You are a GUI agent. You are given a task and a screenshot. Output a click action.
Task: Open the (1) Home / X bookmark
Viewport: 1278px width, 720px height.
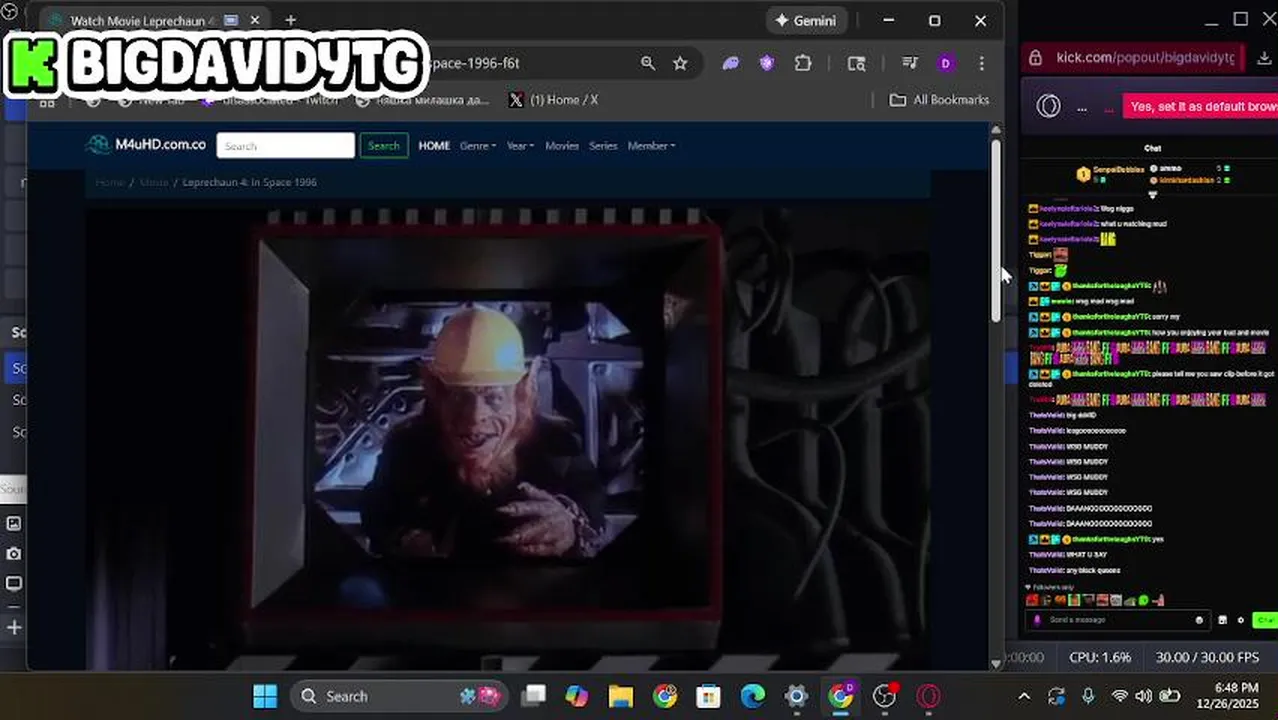click(553, 100)
